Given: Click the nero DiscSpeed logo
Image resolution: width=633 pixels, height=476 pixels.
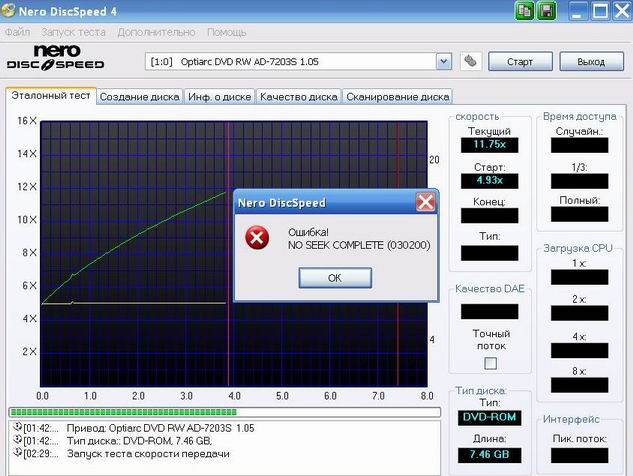Looking at the screenshot, I should click(55, 58).
